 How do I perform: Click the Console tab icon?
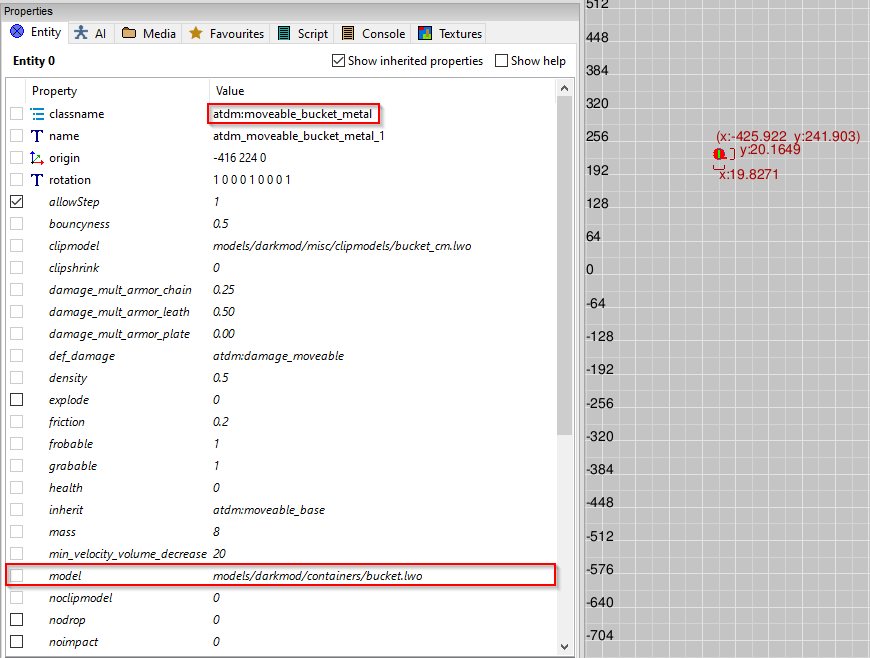[348, 33]
